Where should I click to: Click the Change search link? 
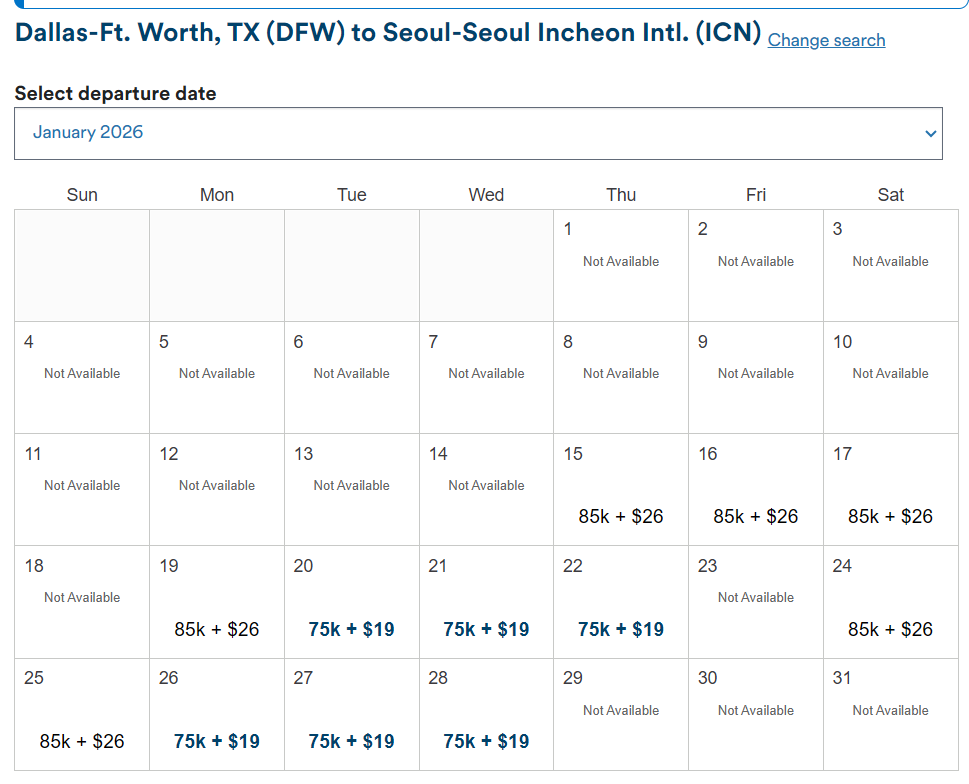click(x=826, y=40)
